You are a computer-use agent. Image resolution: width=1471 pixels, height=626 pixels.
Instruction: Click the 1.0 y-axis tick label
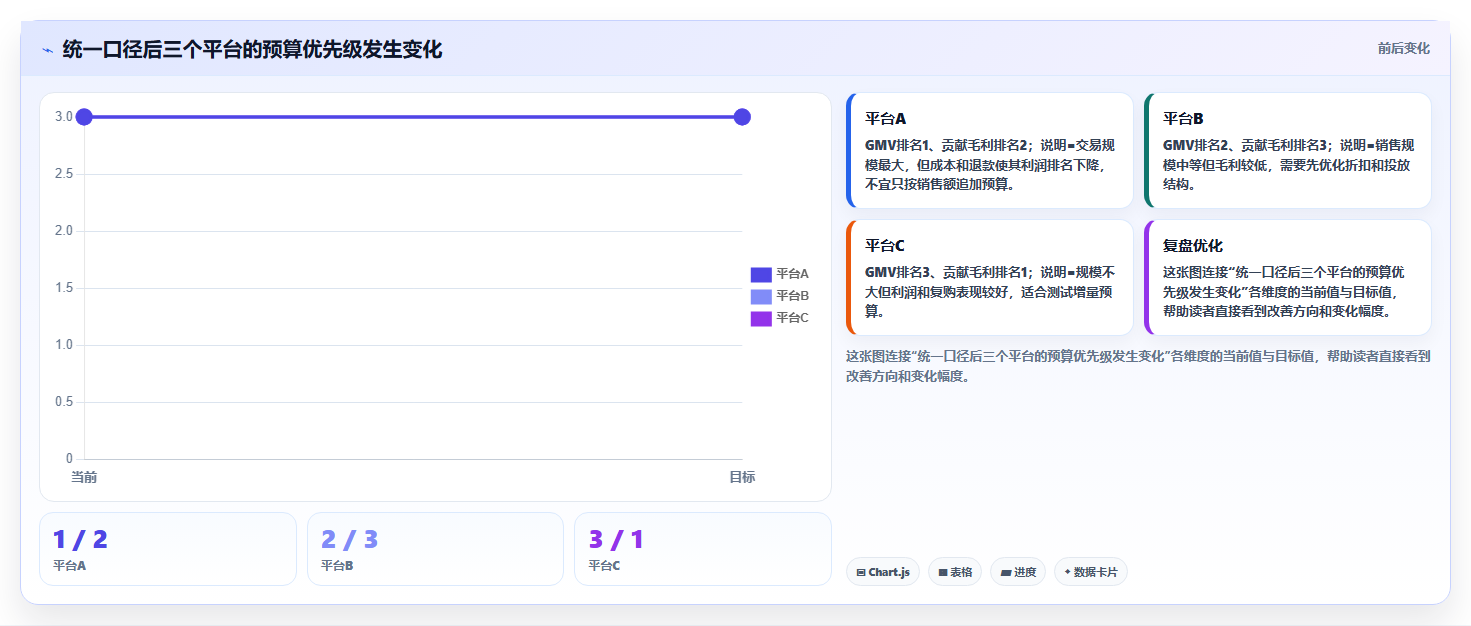pos(63,345)
